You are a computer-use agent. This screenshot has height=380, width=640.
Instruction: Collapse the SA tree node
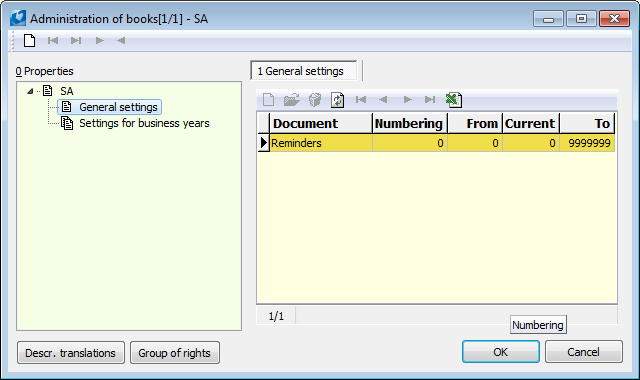pos(30,91)
